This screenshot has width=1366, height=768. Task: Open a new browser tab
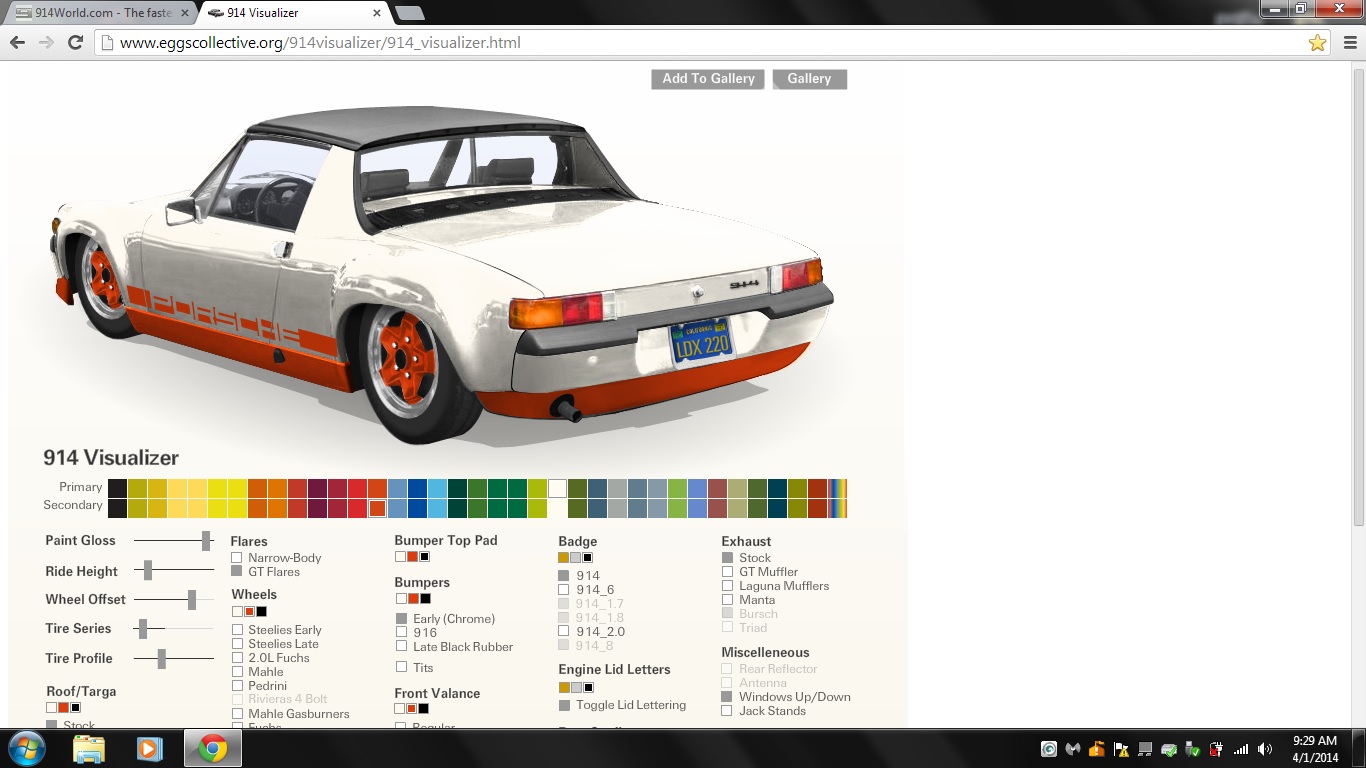pyautogui.click(x=409, y=13)
